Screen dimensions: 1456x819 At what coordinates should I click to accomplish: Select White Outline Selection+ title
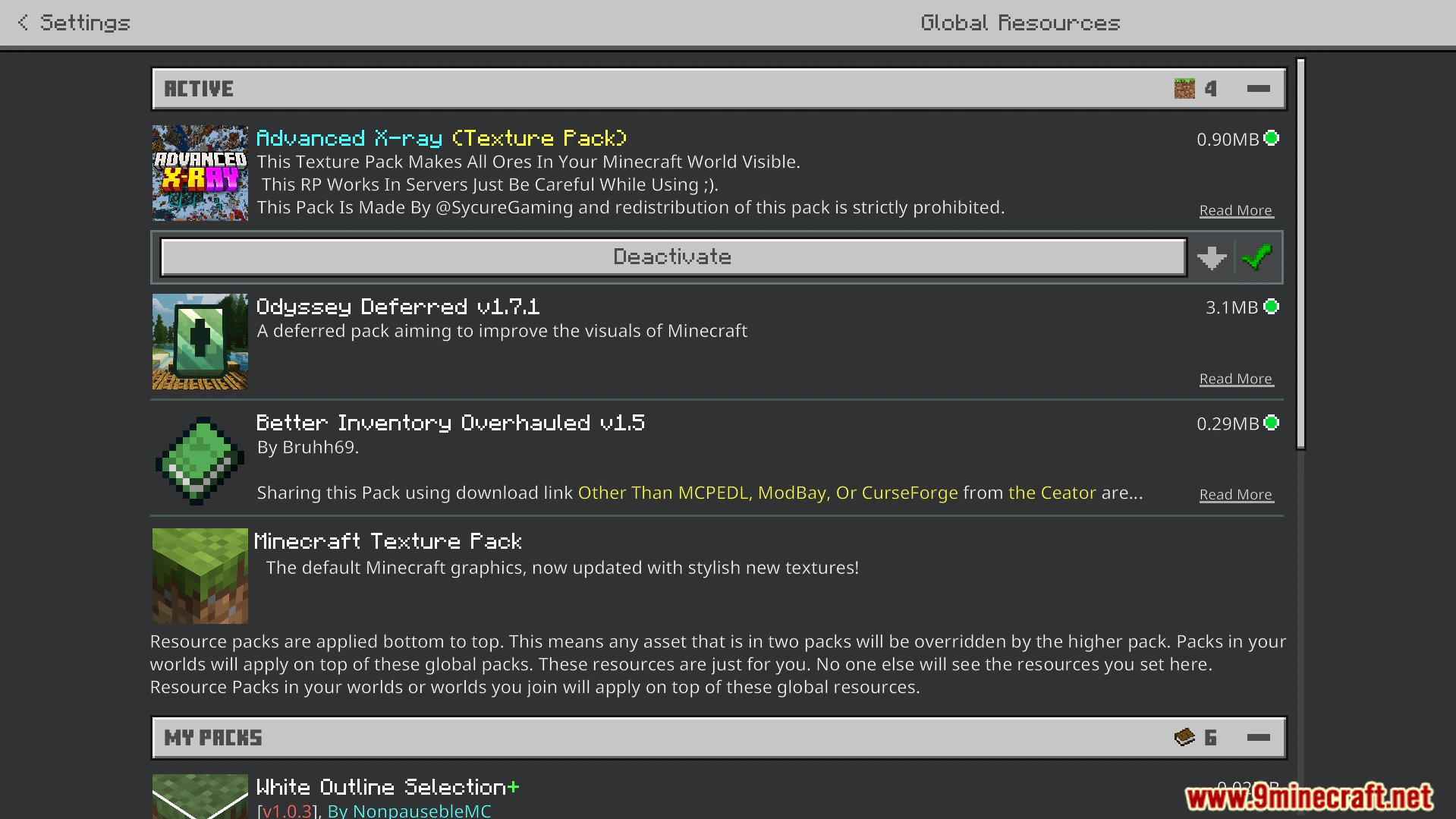[x=388, y=787]
